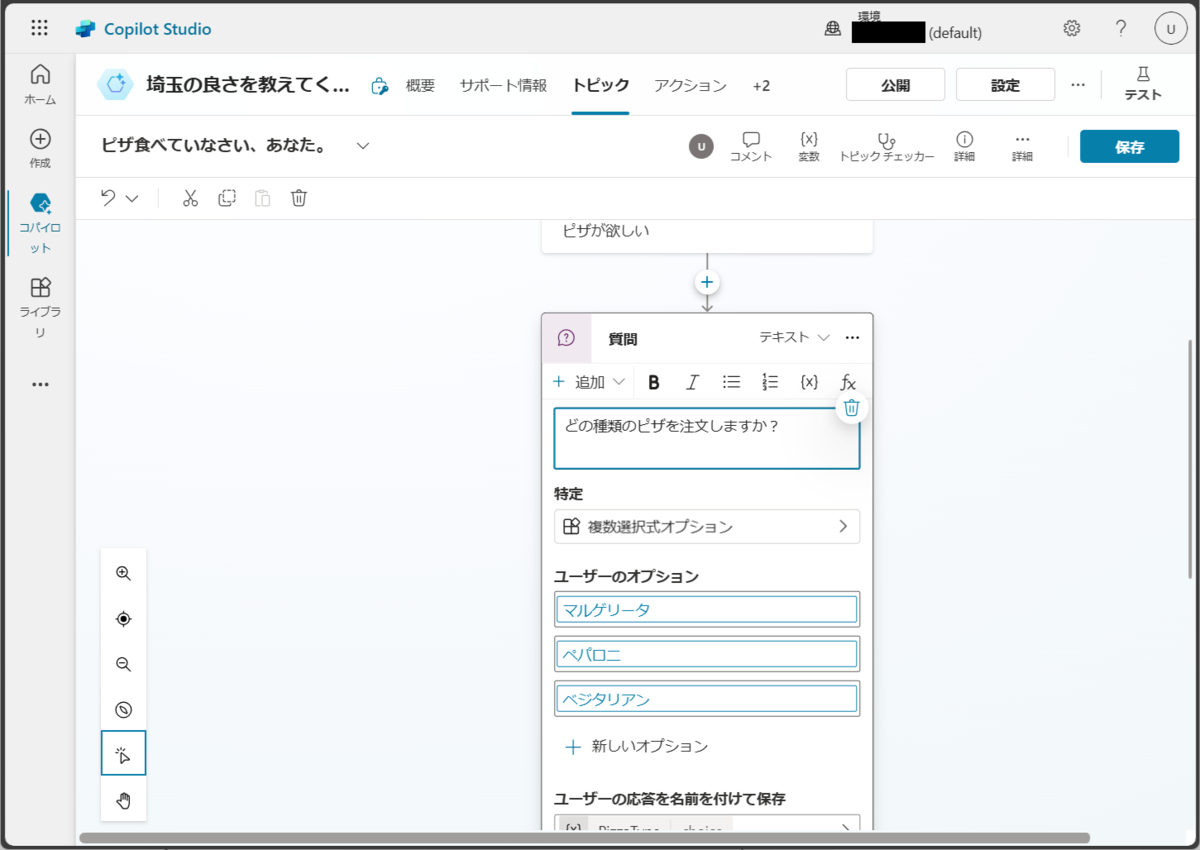Open more sidebar options ellipsis
The image size is (1200, 850).
click(x=40, y=384)
